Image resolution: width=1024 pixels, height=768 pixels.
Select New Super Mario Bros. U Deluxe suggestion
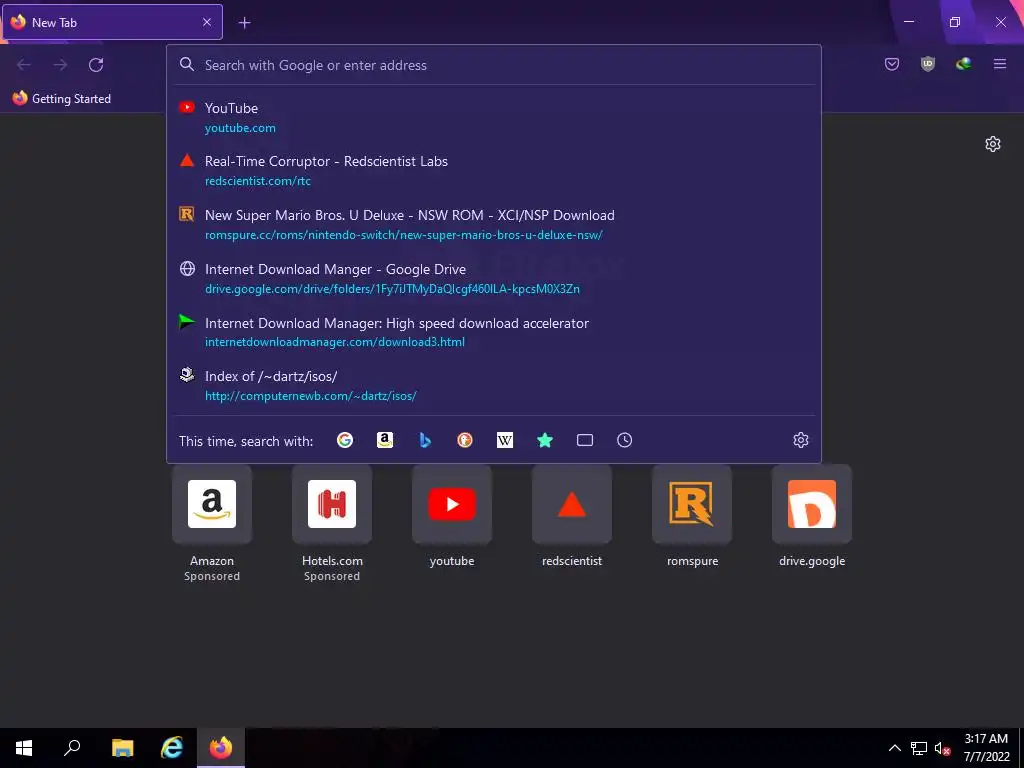pyautogui.click(x=494, y=225)
